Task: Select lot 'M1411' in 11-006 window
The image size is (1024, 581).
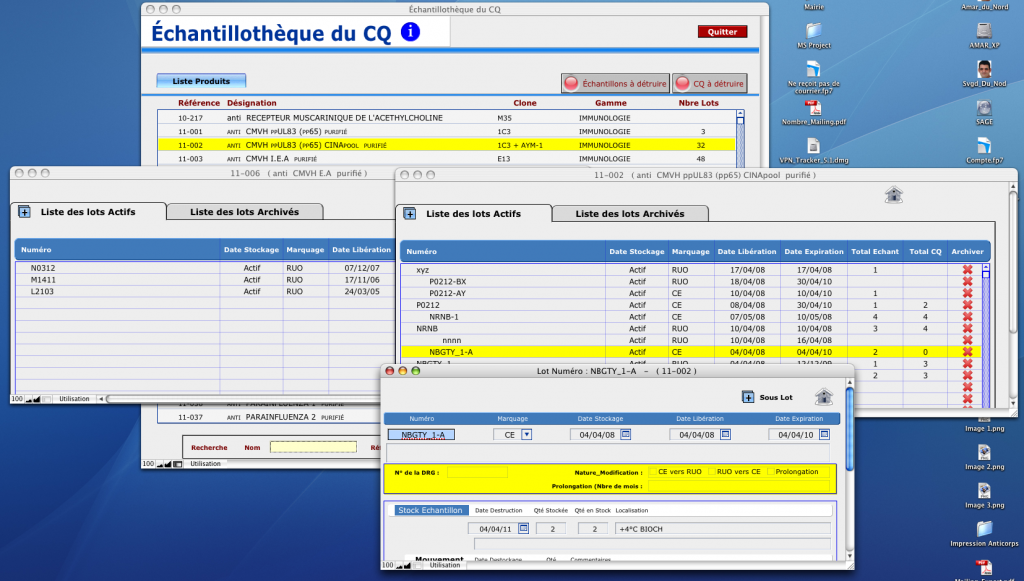Action: (204, 279)
